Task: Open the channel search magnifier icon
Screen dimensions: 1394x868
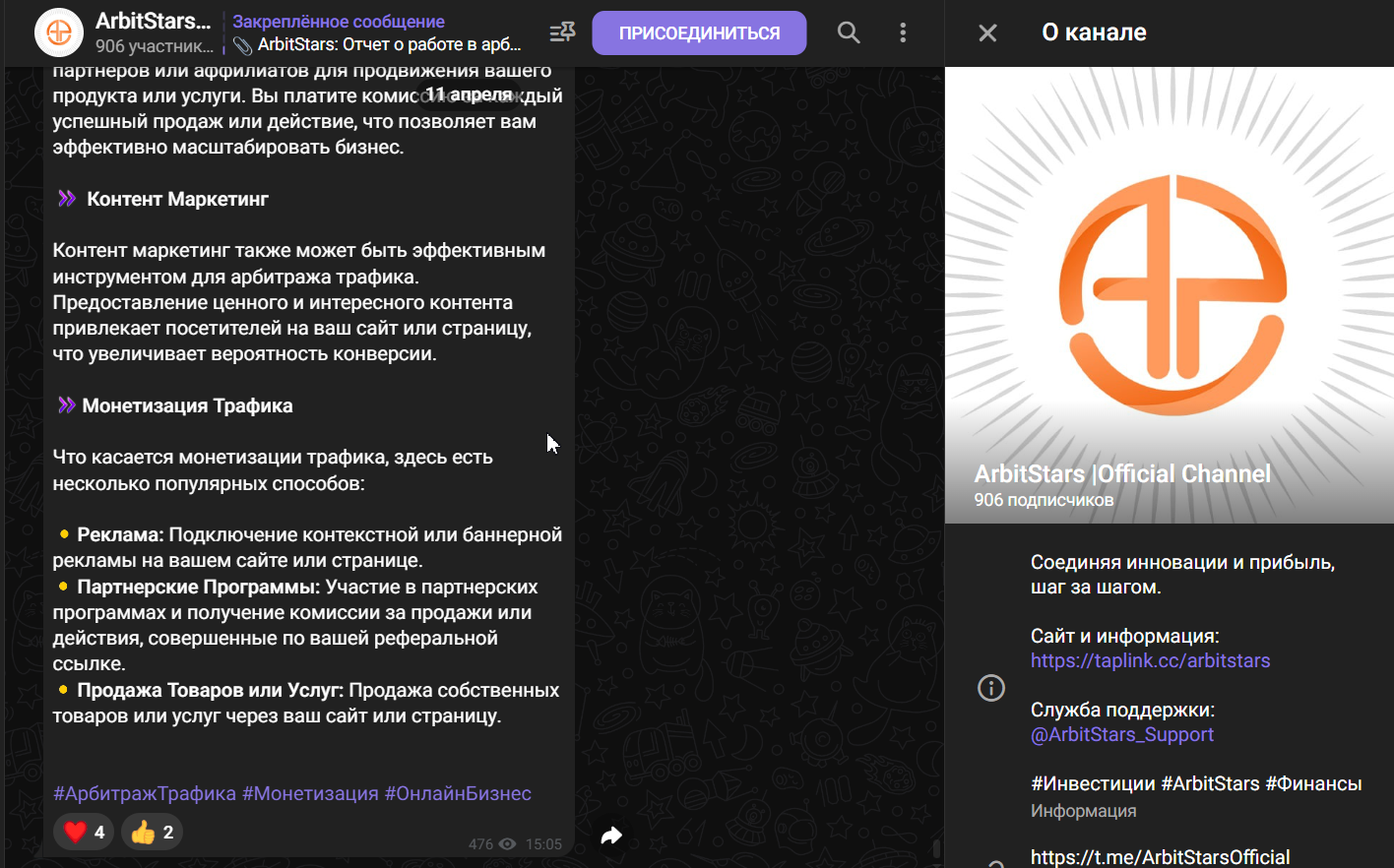Action: tap(848, 32)
